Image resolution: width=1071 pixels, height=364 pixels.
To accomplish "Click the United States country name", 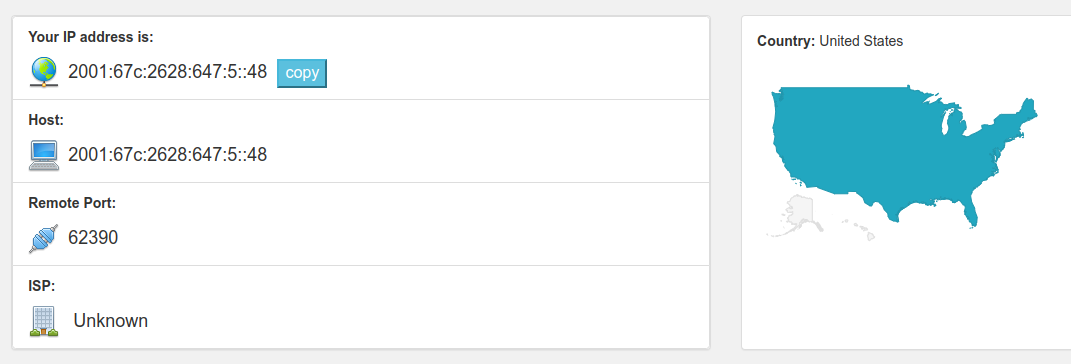I will click(x=861, y=41).
